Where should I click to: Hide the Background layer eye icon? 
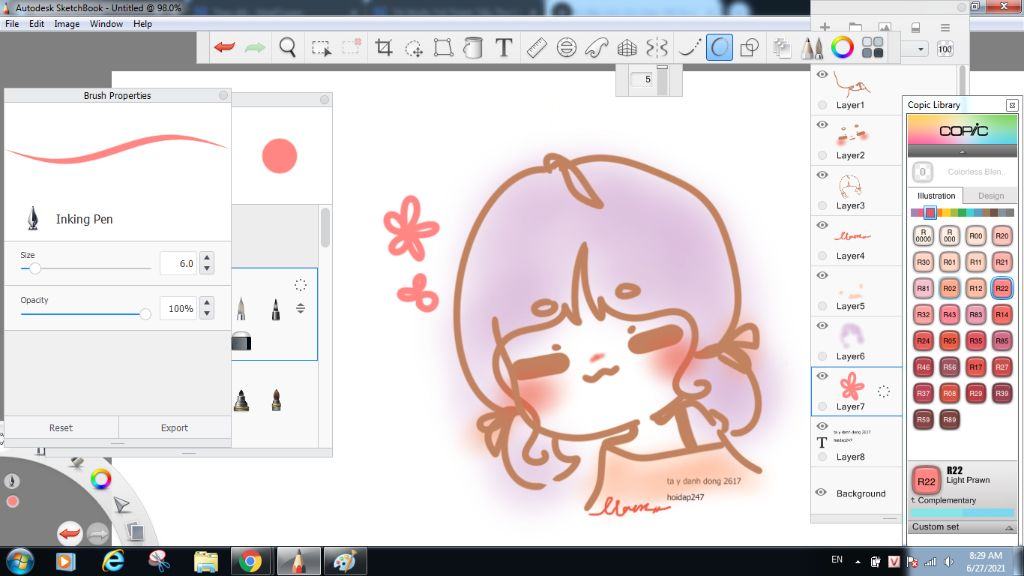tap(822, 492)
